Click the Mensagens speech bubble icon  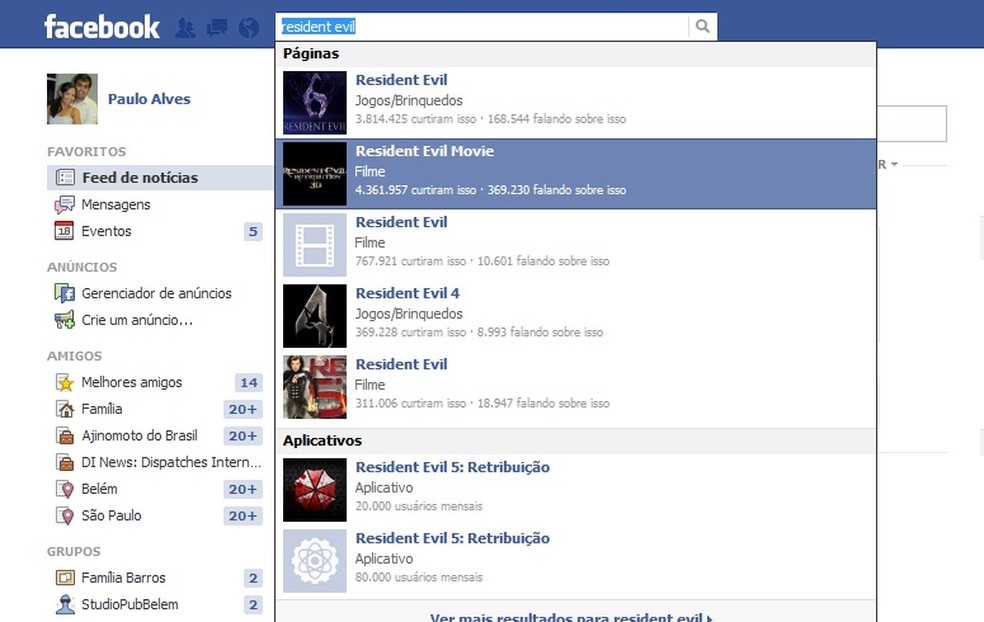point(64,205)
